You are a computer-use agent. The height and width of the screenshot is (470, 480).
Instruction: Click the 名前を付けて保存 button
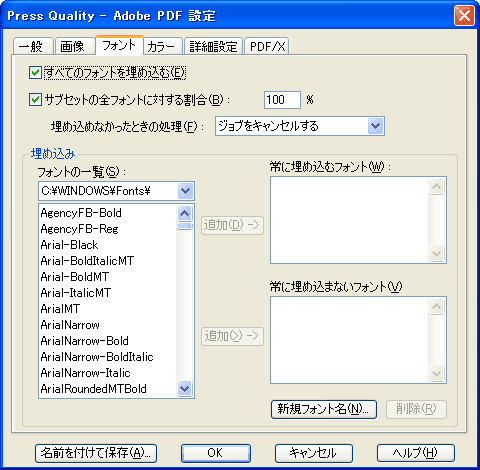click(96, 453)
